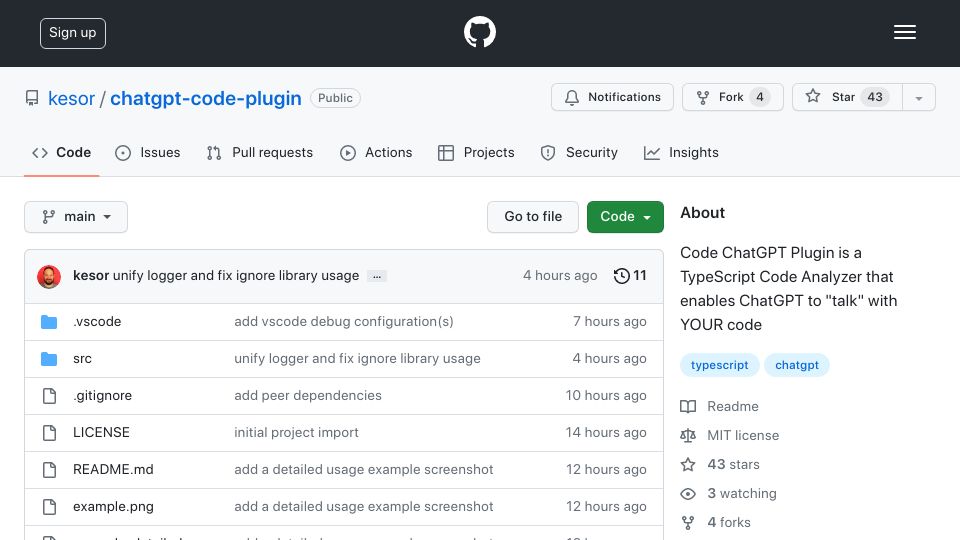This screenshot has height=540, width=960.
Task: Open the Insights tab
Action: (x=681, y=152)
